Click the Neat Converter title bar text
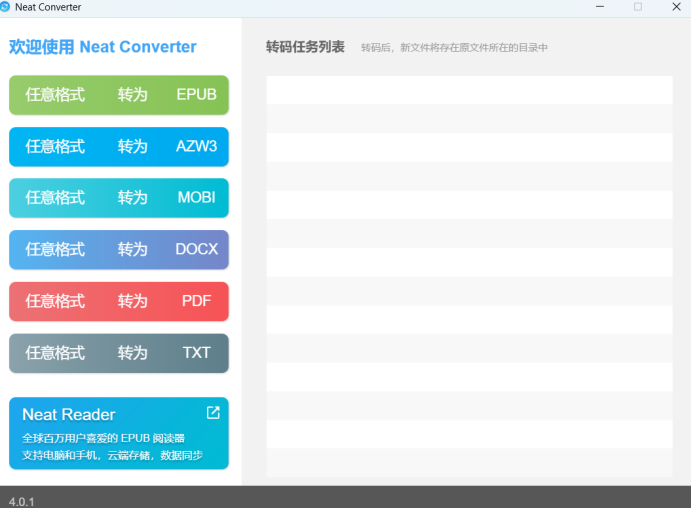The image size is (691, 508). pos(48,7)
